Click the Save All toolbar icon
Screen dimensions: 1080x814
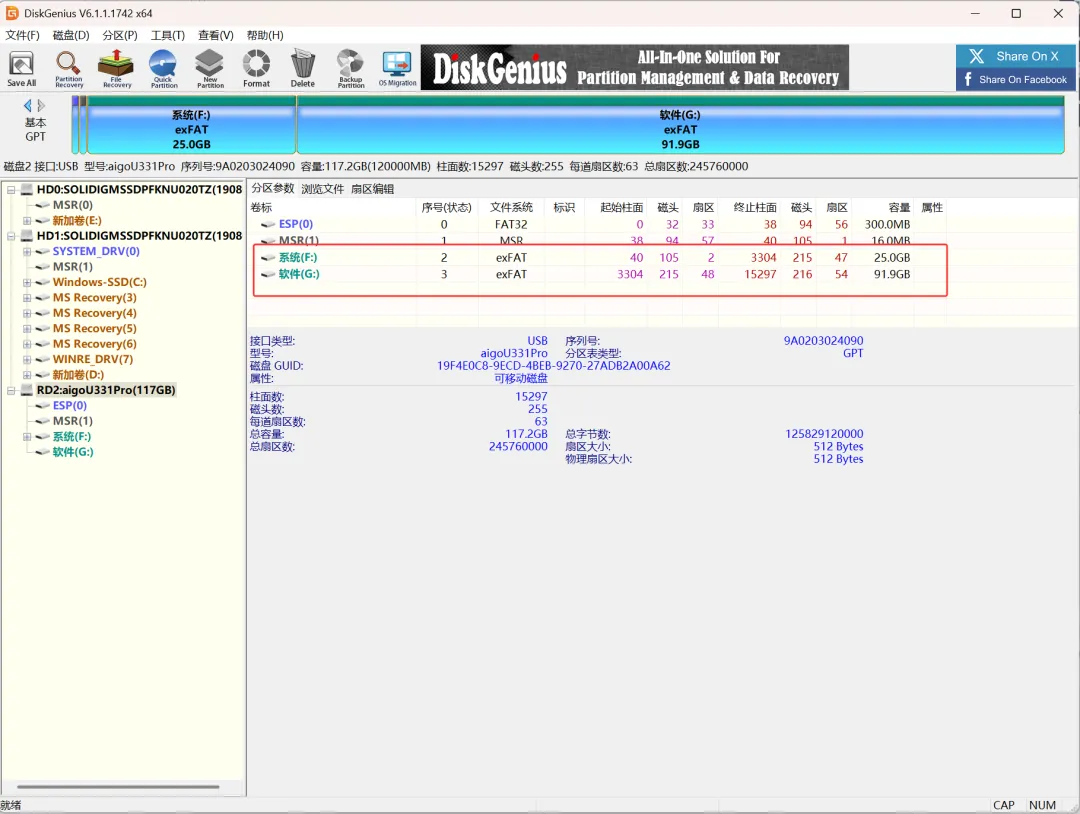click(21, 69)
